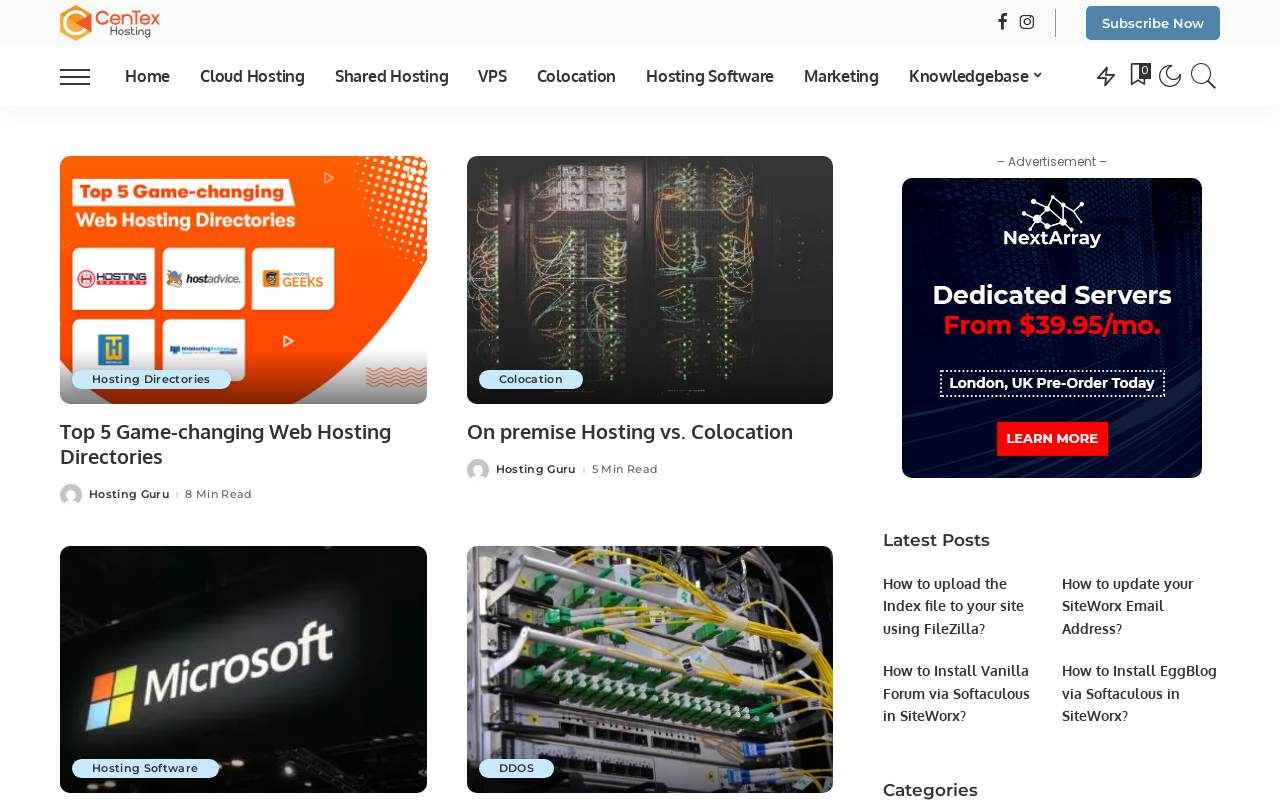Click the NextArray Dedicated Servers ad banner
The height and width of the screenshot is (800, 1280).
(1052, 328)
